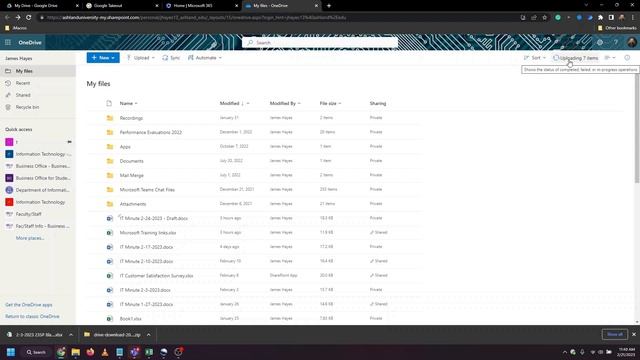Expand the Modified column header menu
The image size is (640, 360).
tap(248, 104)
